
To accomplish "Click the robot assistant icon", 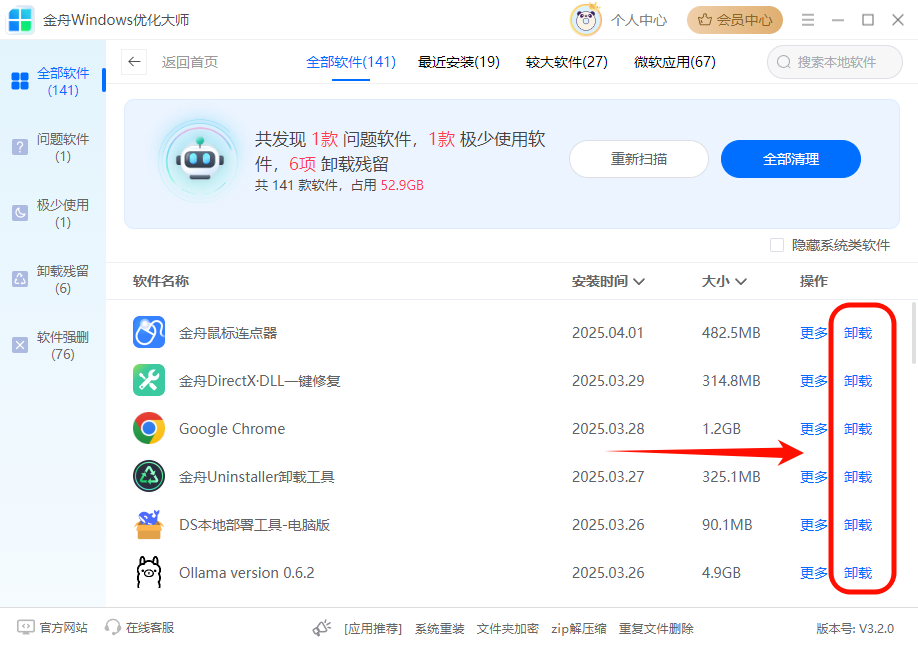I will click(200, 160).
